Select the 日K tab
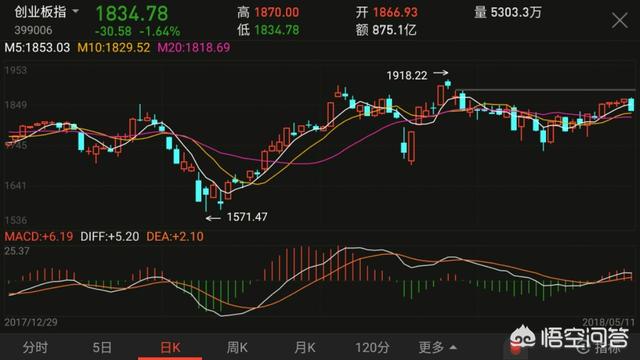The image size is (640, 360). 170,347
